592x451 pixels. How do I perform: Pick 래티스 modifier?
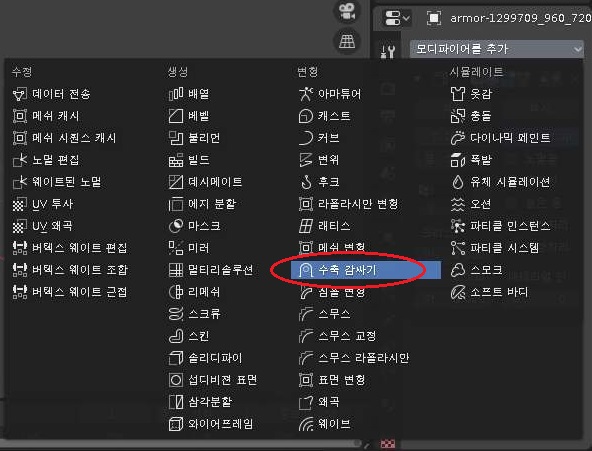coord(325,226)
